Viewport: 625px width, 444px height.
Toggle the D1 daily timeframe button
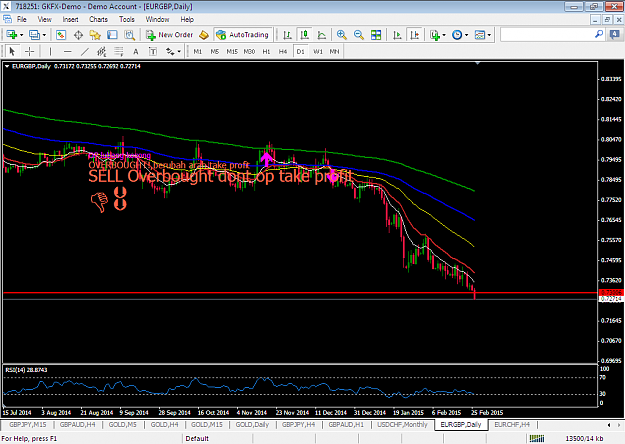pyautogui.click(x=300, y=51)
